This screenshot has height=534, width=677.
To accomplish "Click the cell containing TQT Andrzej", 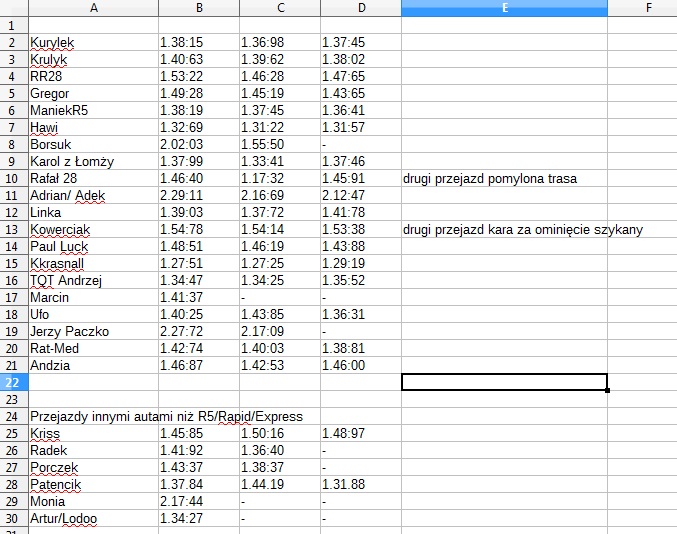I will 93,281.
